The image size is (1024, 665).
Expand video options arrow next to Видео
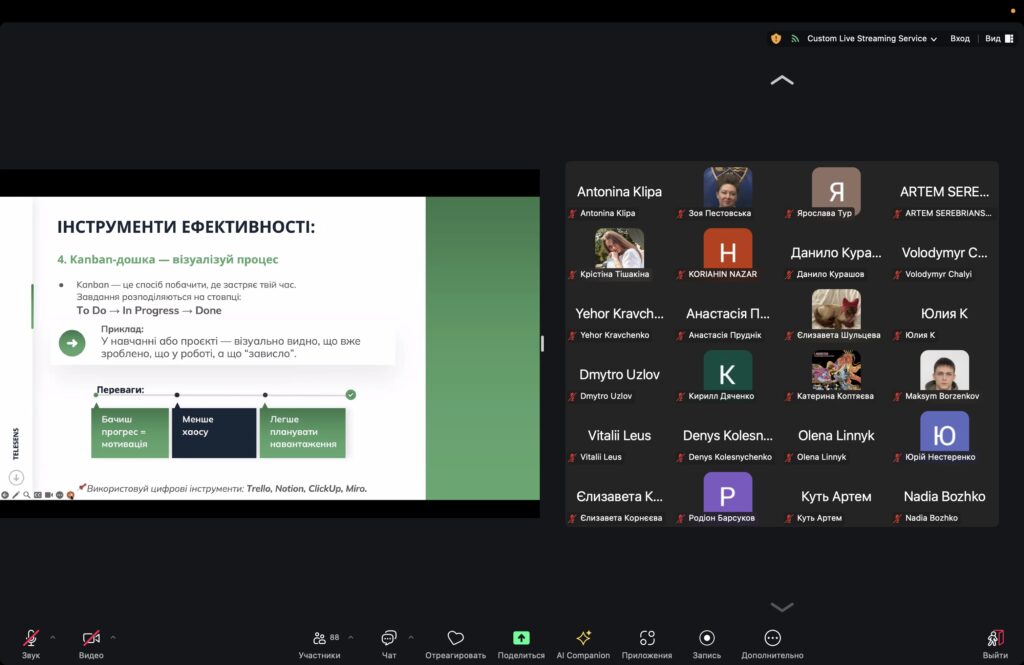click(x=113, y=637)
